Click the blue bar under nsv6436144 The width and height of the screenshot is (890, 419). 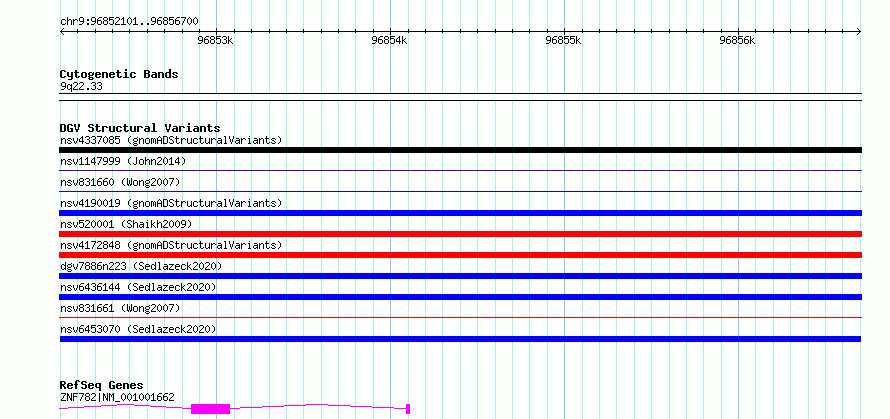[460, 297]
